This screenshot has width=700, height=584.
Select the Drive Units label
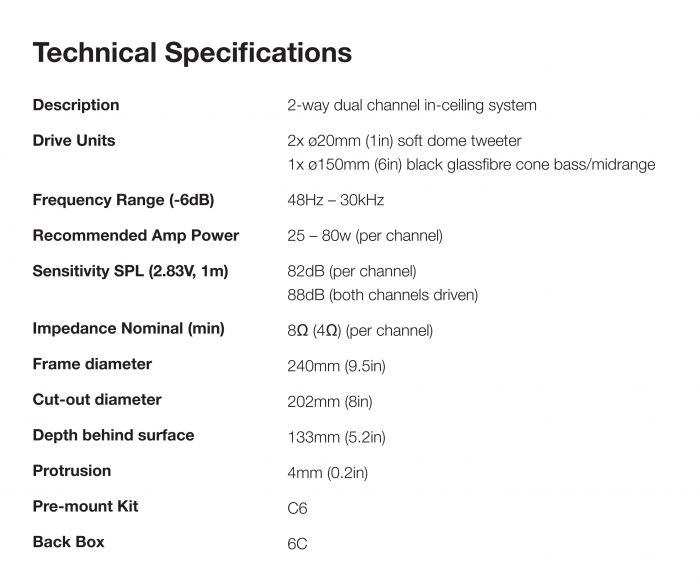tap(74, 140)
